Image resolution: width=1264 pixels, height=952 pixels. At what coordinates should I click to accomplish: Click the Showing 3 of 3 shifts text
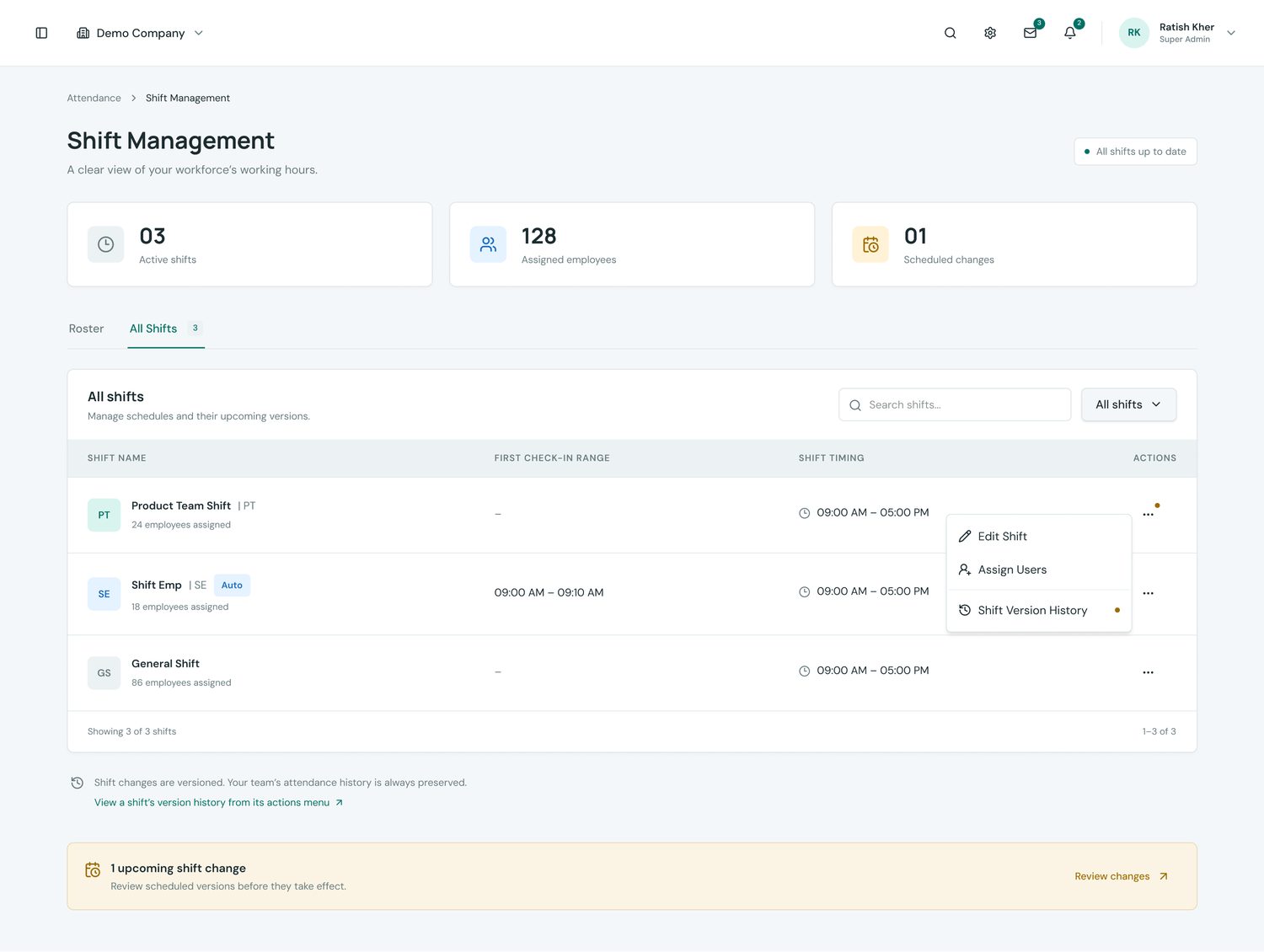[131, 731]
